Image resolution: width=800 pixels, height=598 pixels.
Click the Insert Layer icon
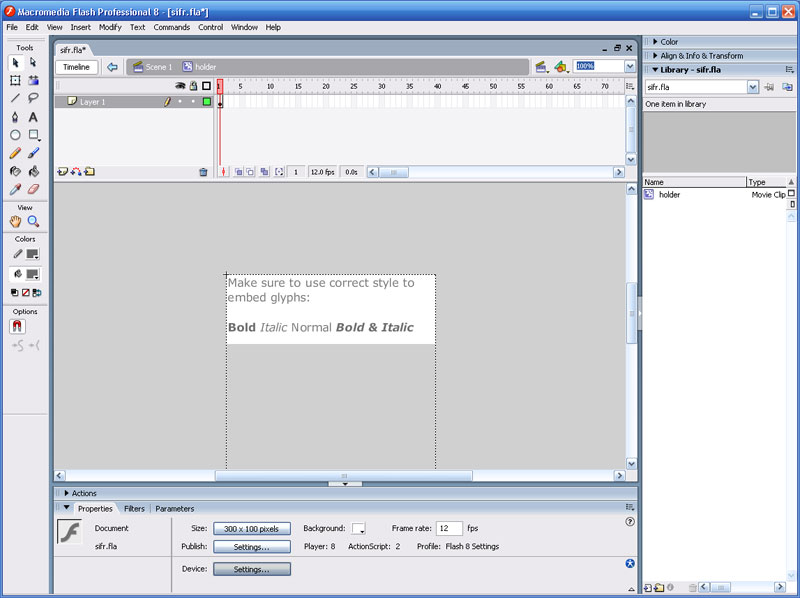coord(62,172)
